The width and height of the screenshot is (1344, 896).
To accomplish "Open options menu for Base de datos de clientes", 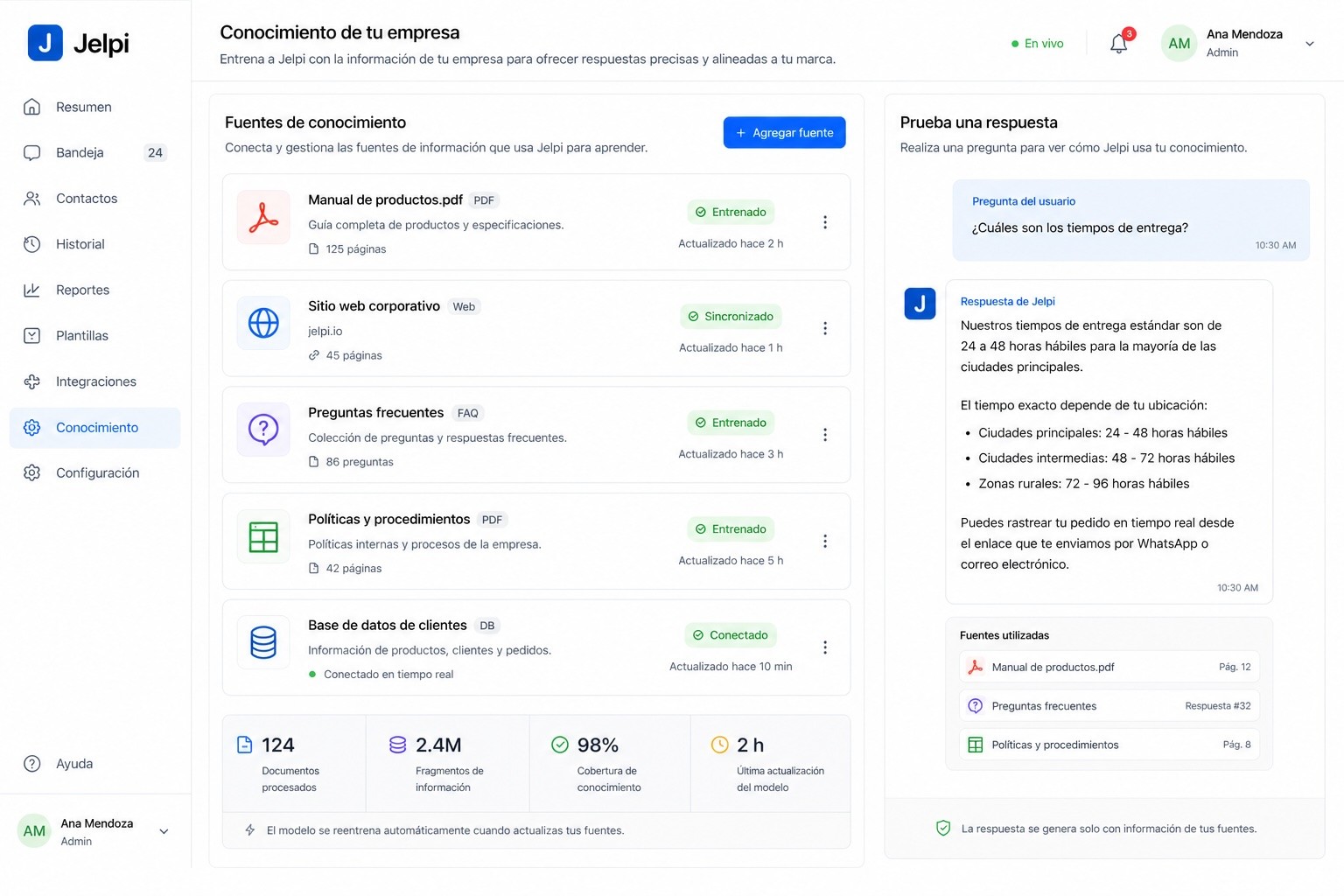I will (x=824, y=647).
